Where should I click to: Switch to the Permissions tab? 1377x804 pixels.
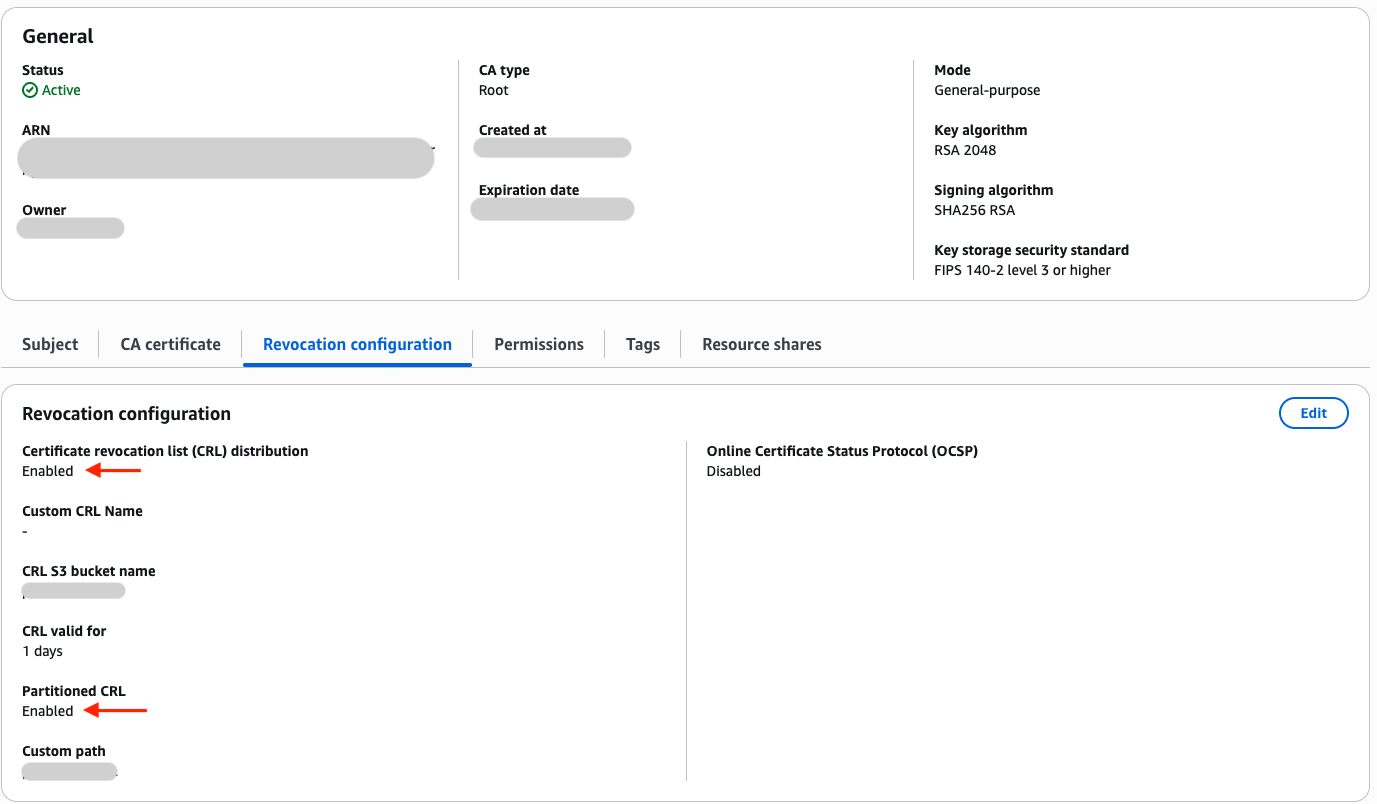pyautogui.click(x=539, y=344)
